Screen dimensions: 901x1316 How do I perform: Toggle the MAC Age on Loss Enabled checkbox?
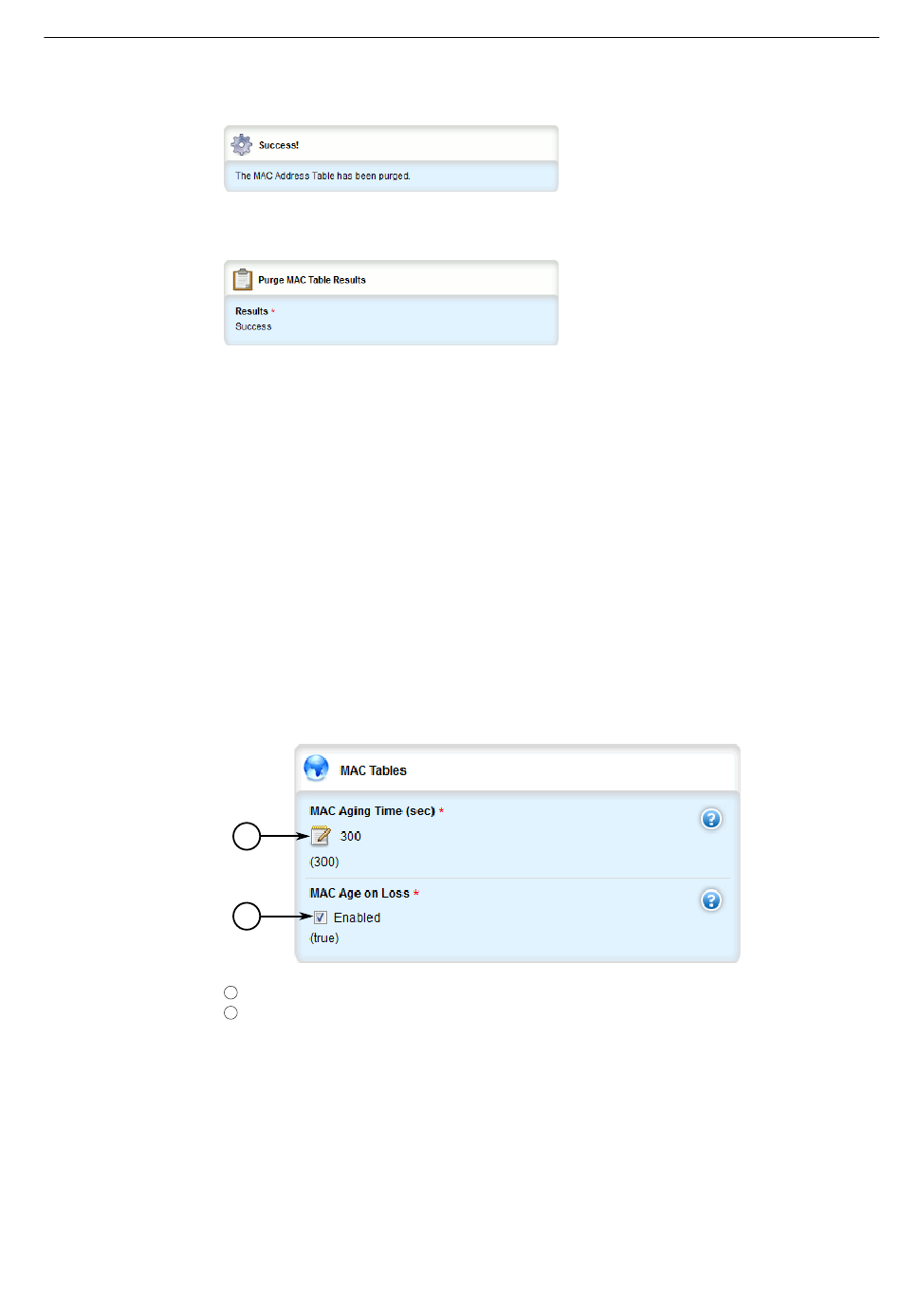tap(321, 917)
